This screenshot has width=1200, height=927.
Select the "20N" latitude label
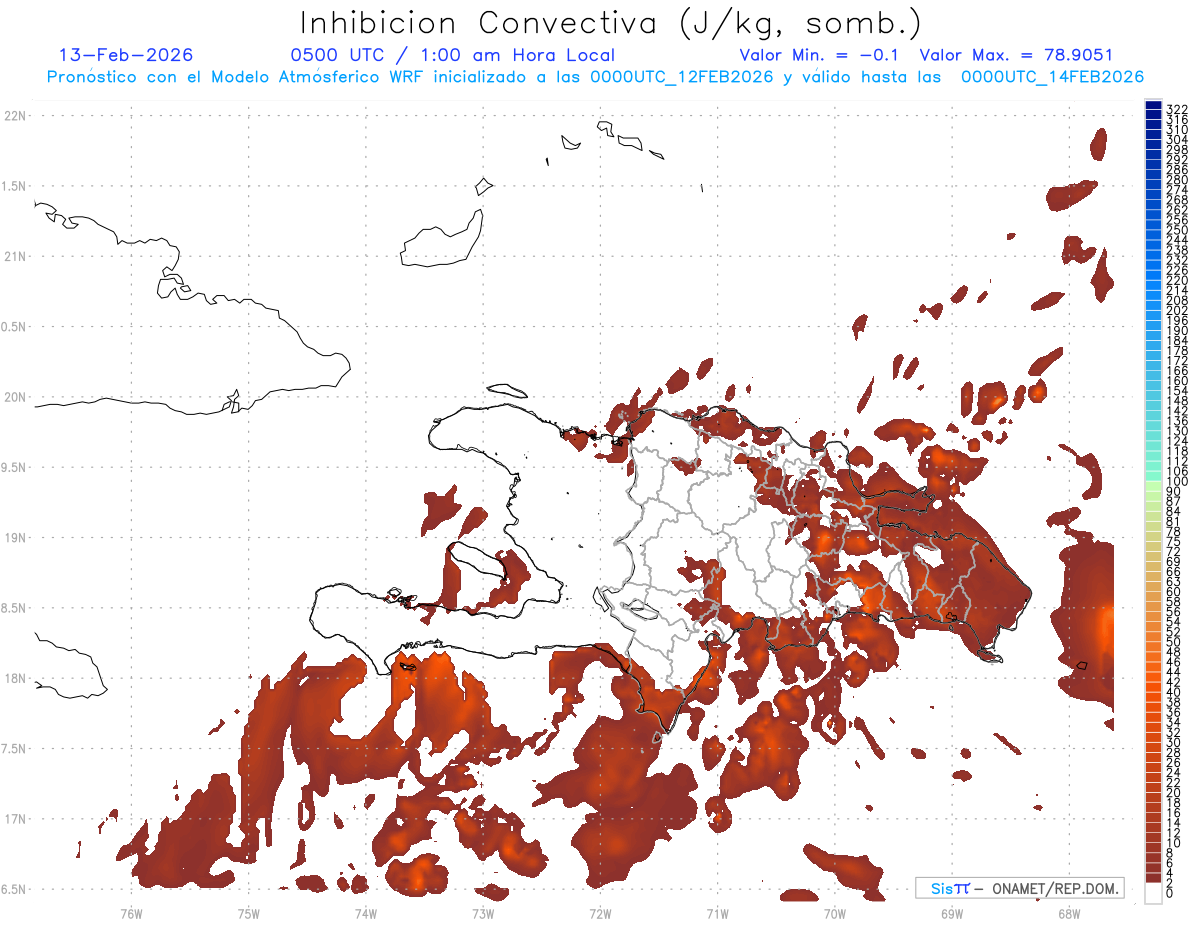coord(15,397)
